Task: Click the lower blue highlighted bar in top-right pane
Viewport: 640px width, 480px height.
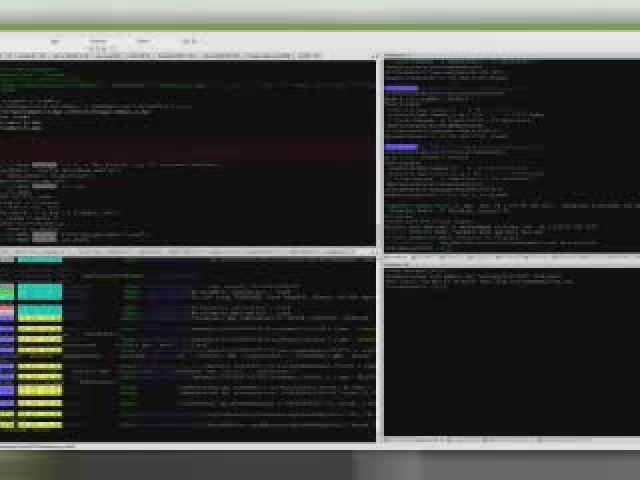Action: (401, 147)
